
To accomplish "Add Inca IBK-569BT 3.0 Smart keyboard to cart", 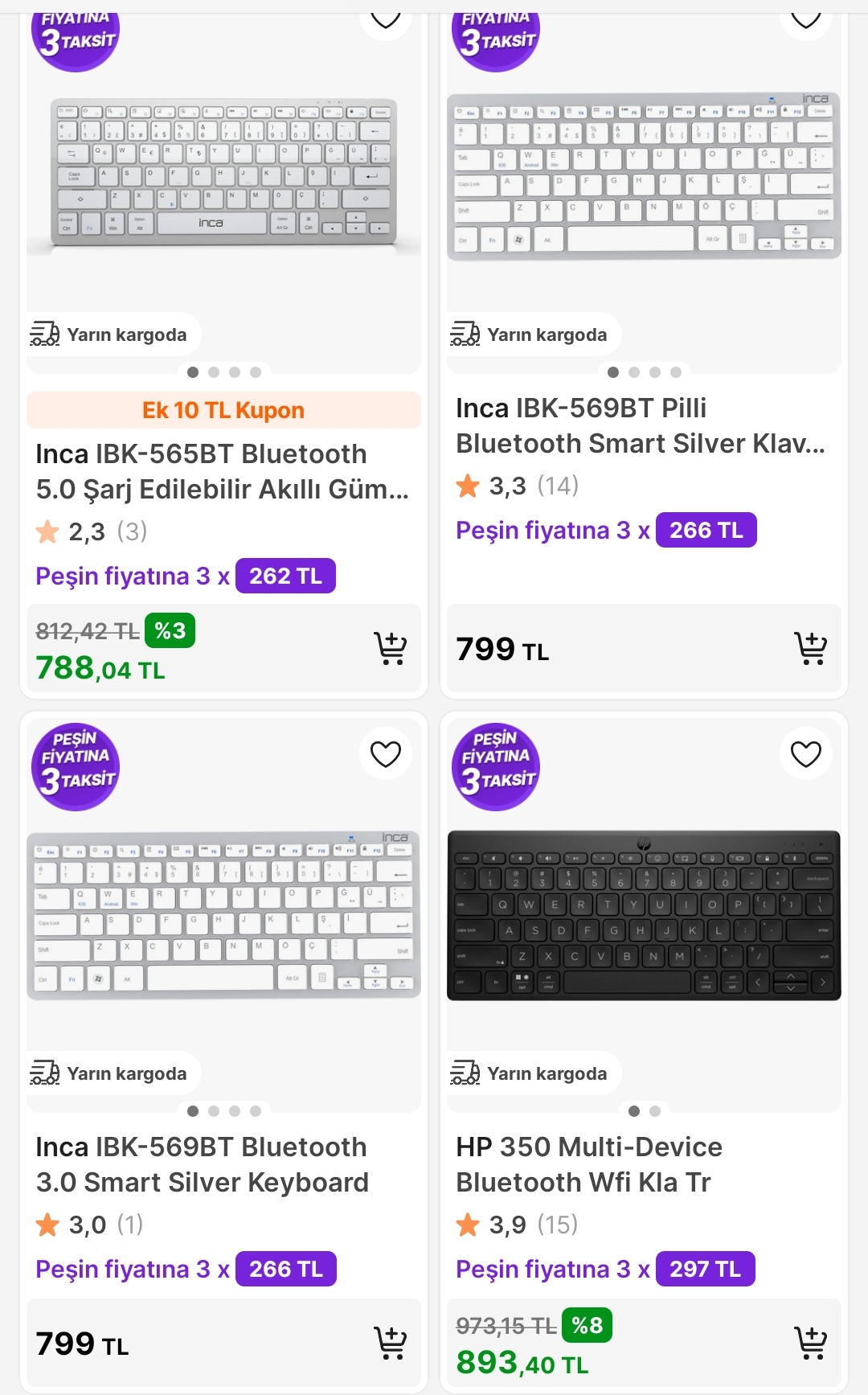I will point(391,1343).
